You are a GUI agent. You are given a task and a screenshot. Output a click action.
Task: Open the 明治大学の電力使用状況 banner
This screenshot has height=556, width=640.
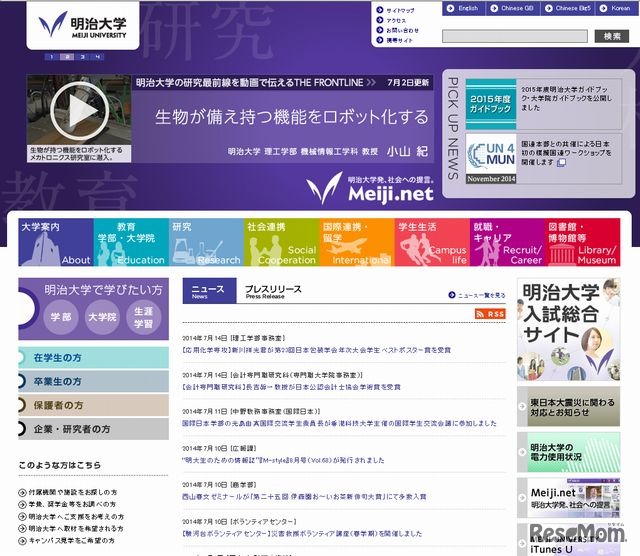pyautogui.click(x=569, y=452)
